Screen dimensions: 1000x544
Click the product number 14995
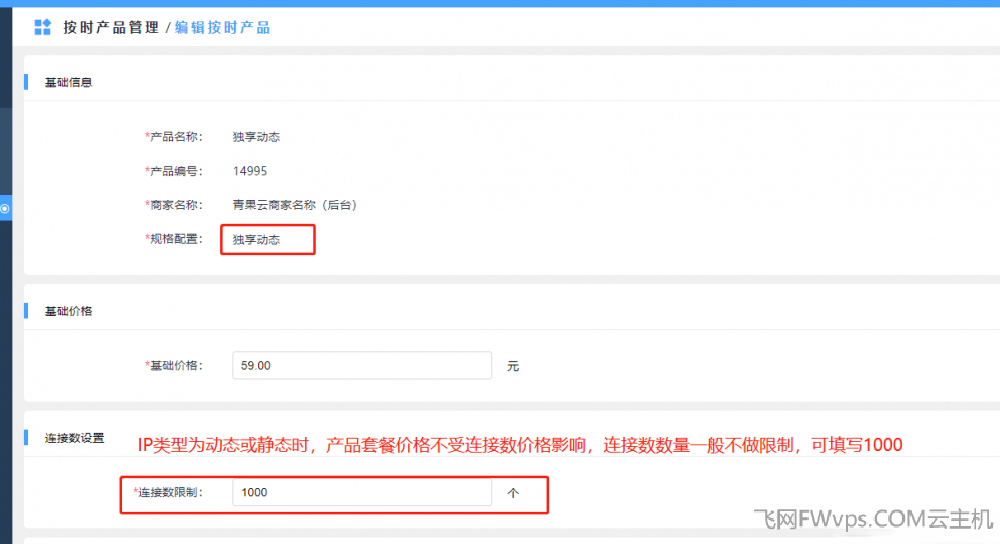250,171
